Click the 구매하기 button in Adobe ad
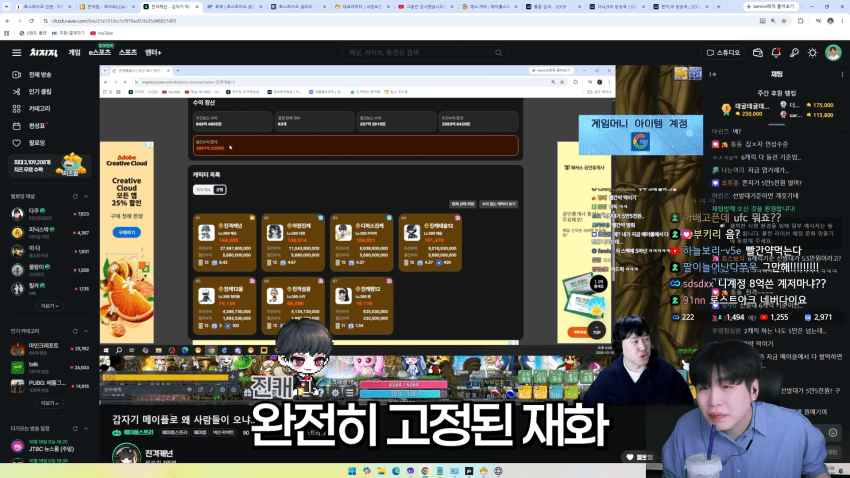This screenshot has height=478, width=850. [126, 232]
